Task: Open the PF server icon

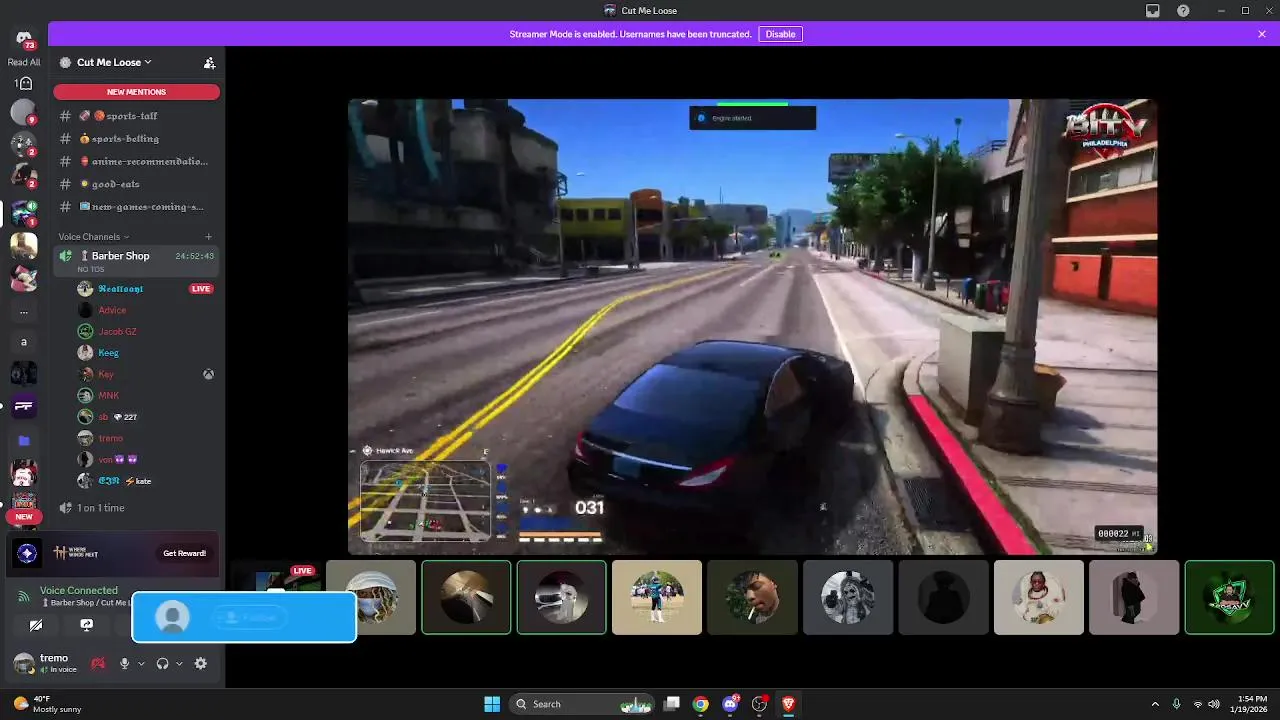Action: [x=24, y=405]
